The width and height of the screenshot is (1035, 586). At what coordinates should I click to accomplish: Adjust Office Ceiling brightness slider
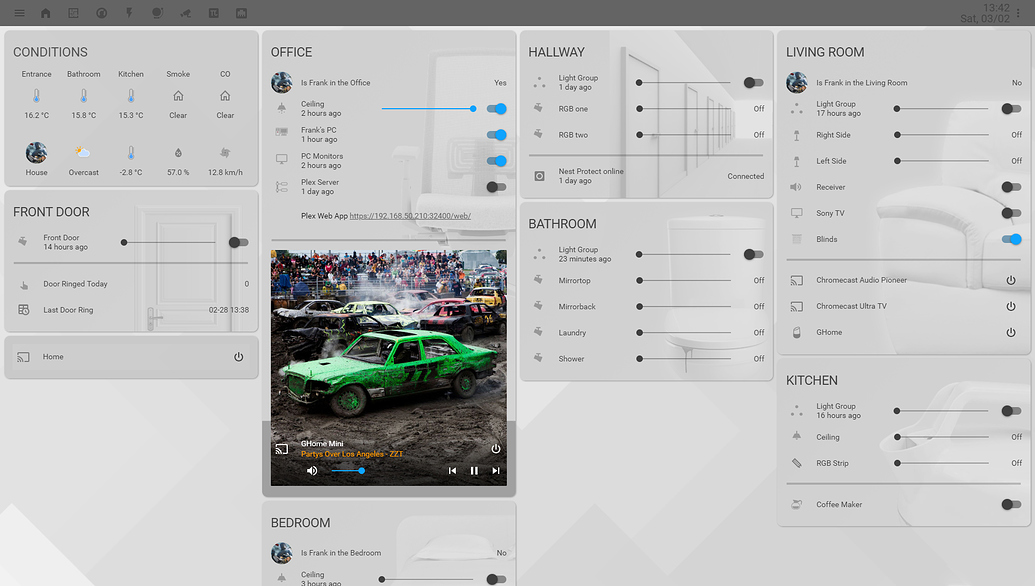(429, 109)
